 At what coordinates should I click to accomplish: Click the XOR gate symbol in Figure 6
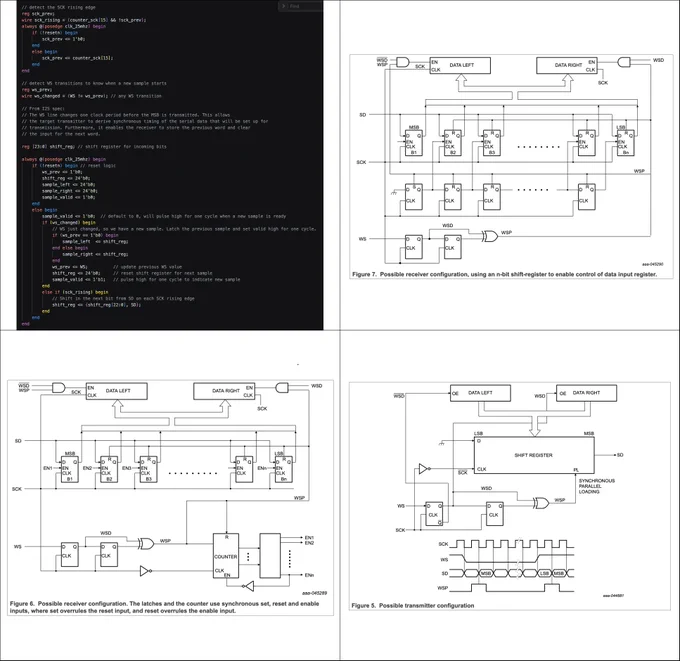[x=146, y=543]
